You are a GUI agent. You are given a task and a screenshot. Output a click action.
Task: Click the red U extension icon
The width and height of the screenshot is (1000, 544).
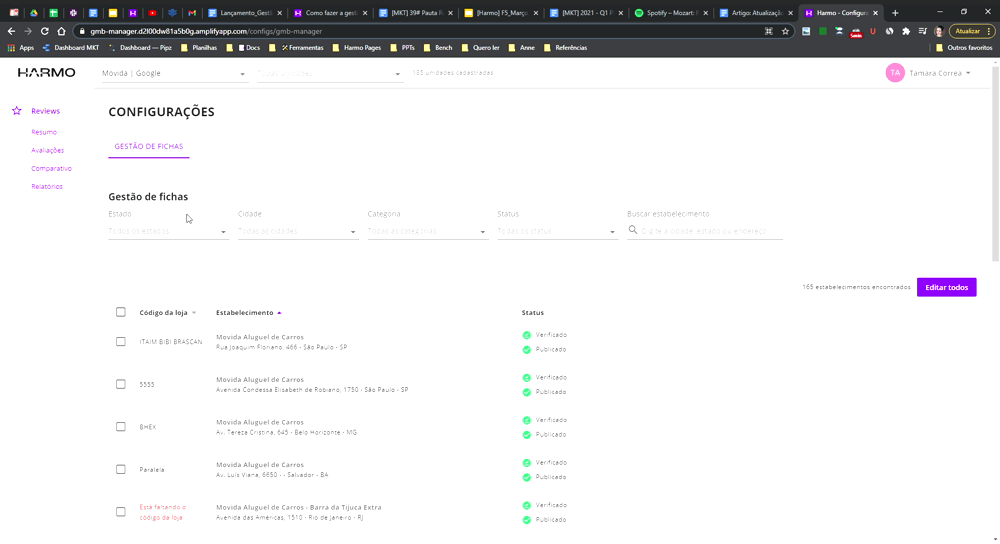click(x=872, y=31)
